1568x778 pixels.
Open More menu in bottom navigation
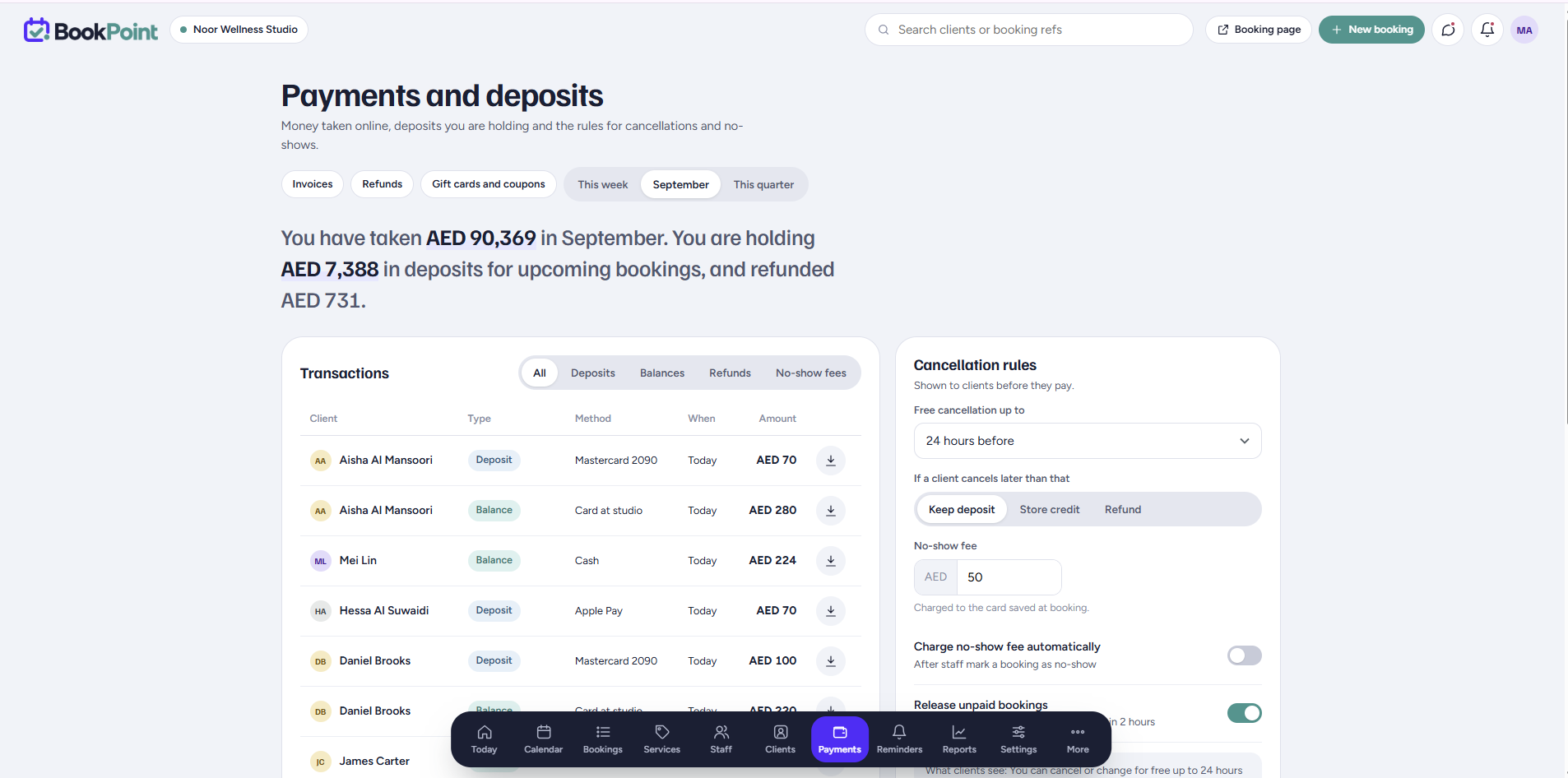[1078, 739]
